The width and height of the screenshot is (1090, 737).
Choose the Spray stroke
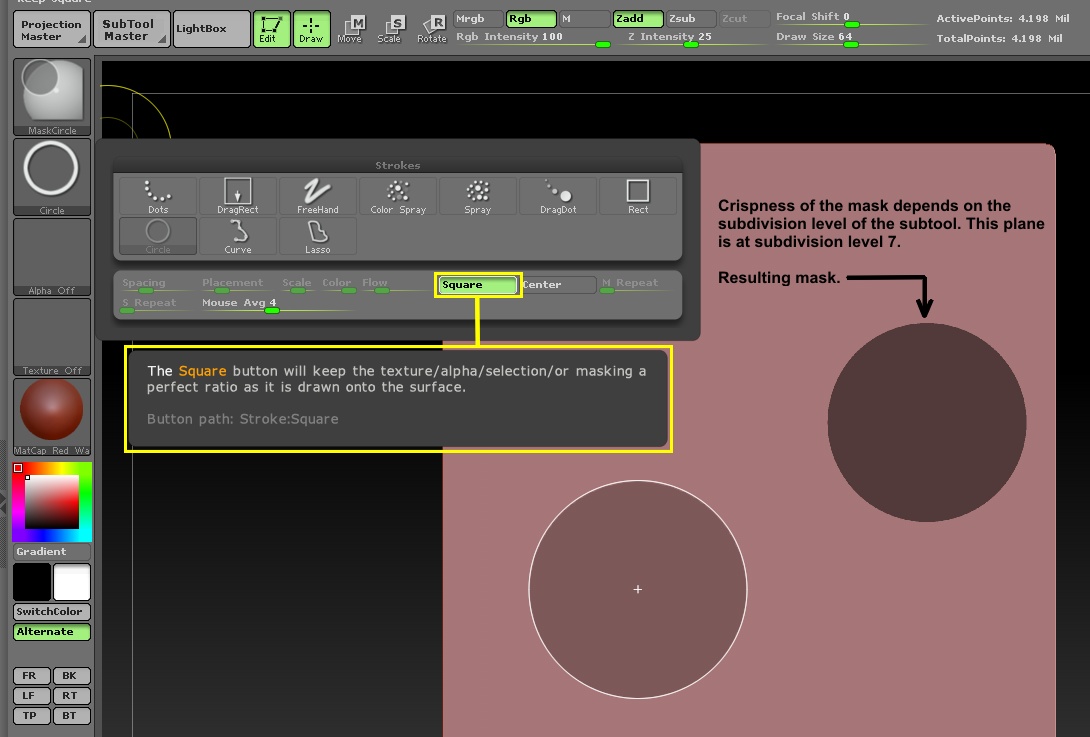[x=478, y=196]
